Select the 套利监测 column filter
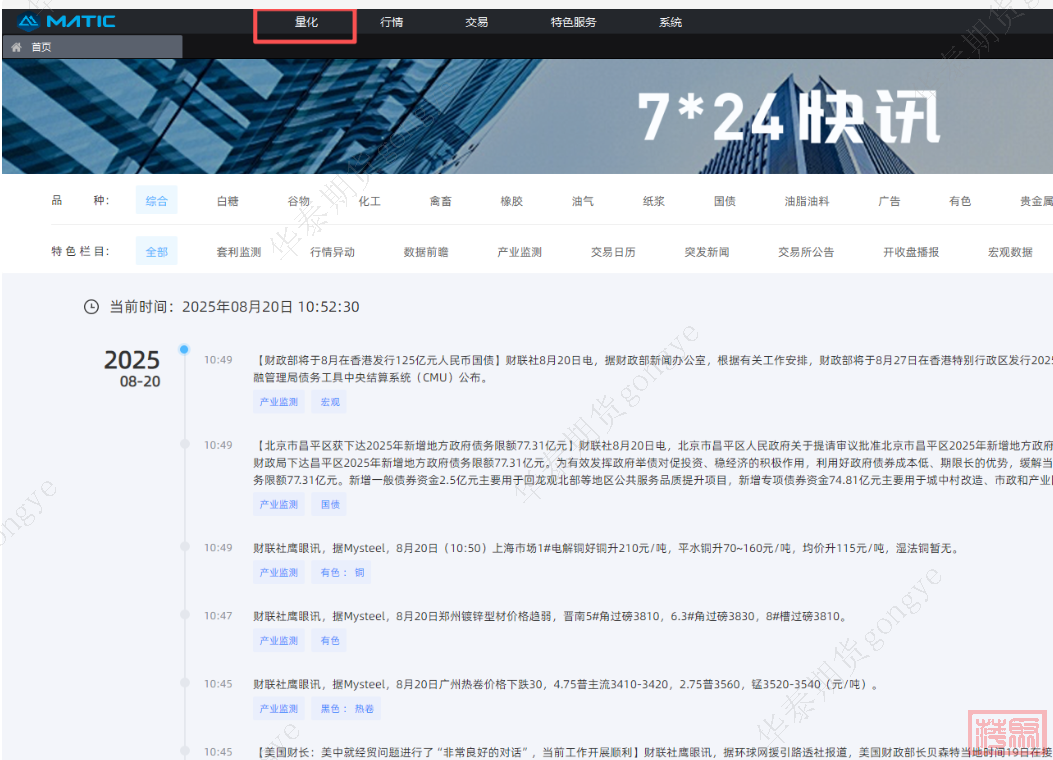Image resolution: width=1053 pixels, height=760 pixels. click(x=239, y=252)
